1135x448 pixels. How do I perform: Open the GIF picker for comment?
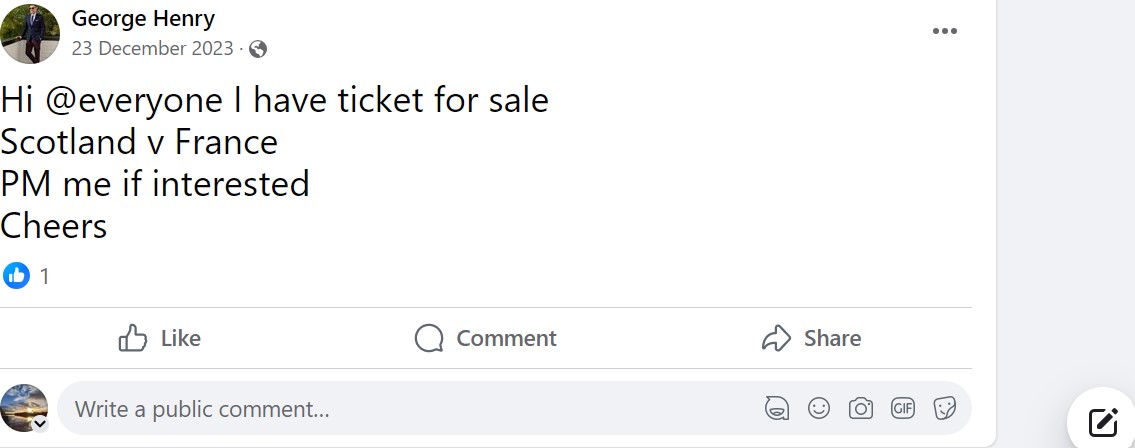tap(903, 408)
